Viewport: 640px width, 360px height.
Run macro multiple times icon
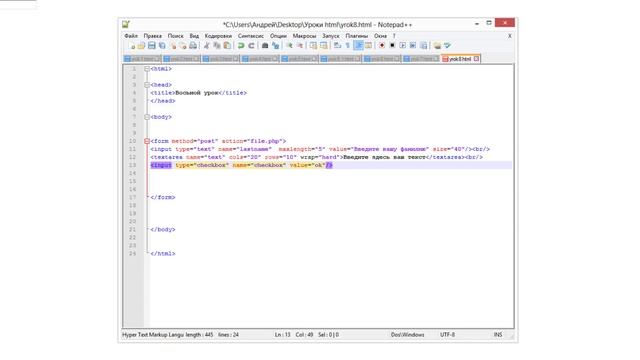click(413, 46)
